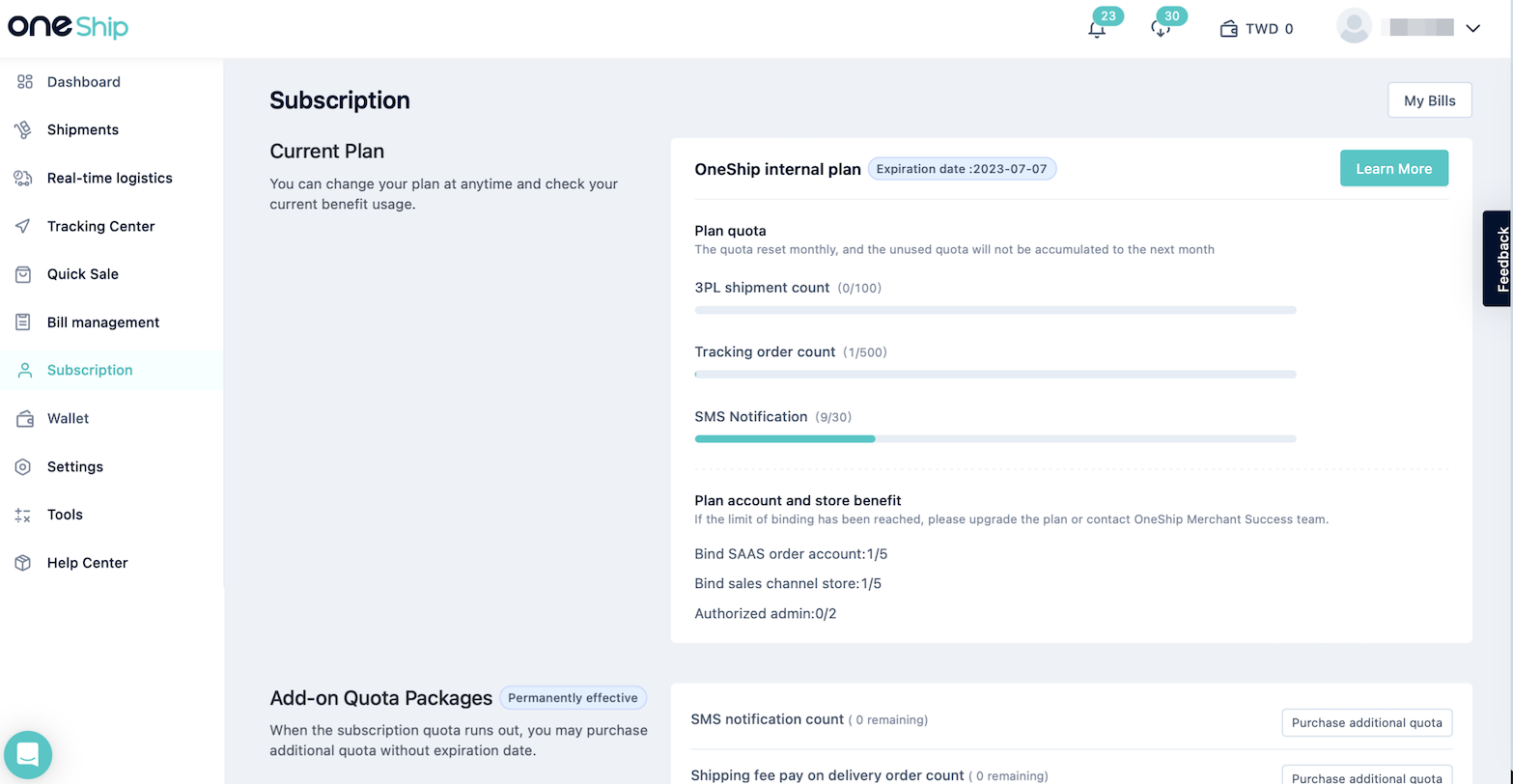Click the Subscription person icon
Viewport: 1513px width, 784px height.
[25, 371]
